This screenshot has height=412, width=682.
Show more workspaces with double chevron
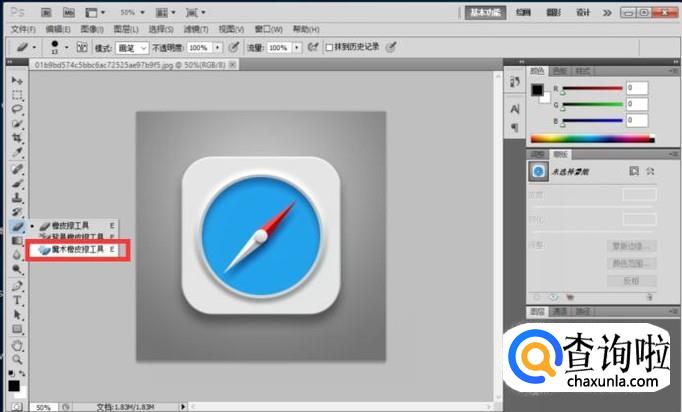(607, 13)
